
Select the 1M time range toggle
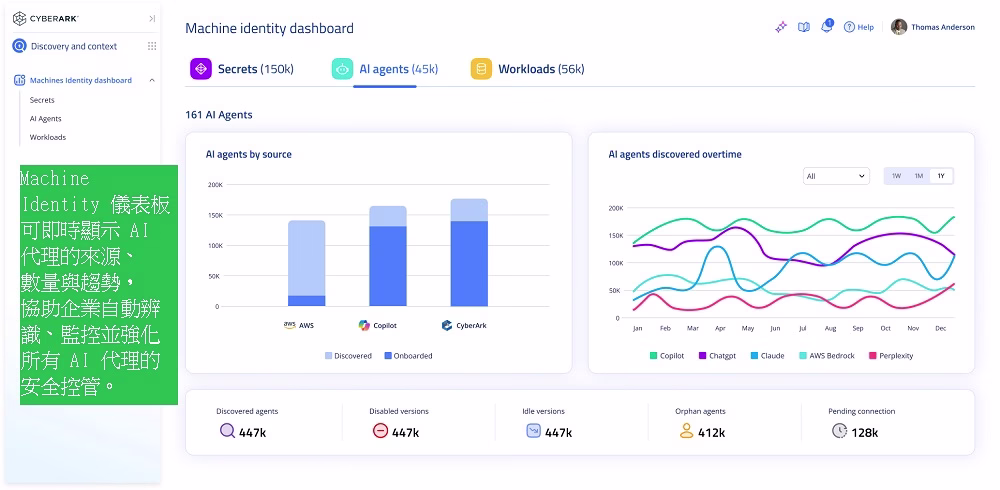[x=918, y=176]
